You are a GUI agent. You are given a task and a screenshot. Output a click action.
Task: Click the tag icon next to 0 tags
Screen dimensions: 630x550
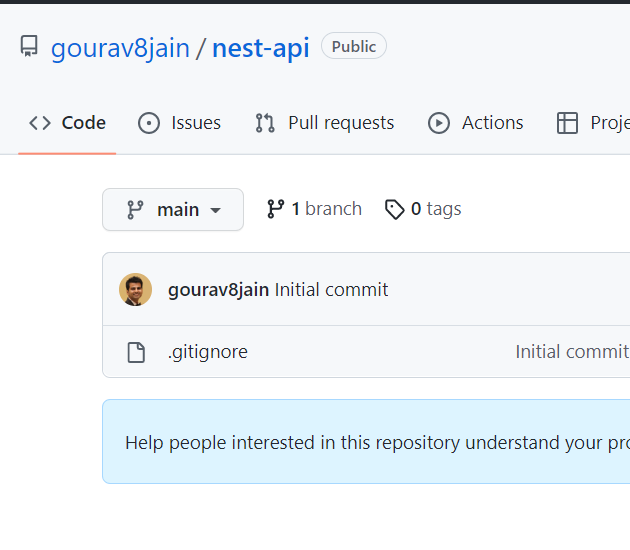click(395, 209)
